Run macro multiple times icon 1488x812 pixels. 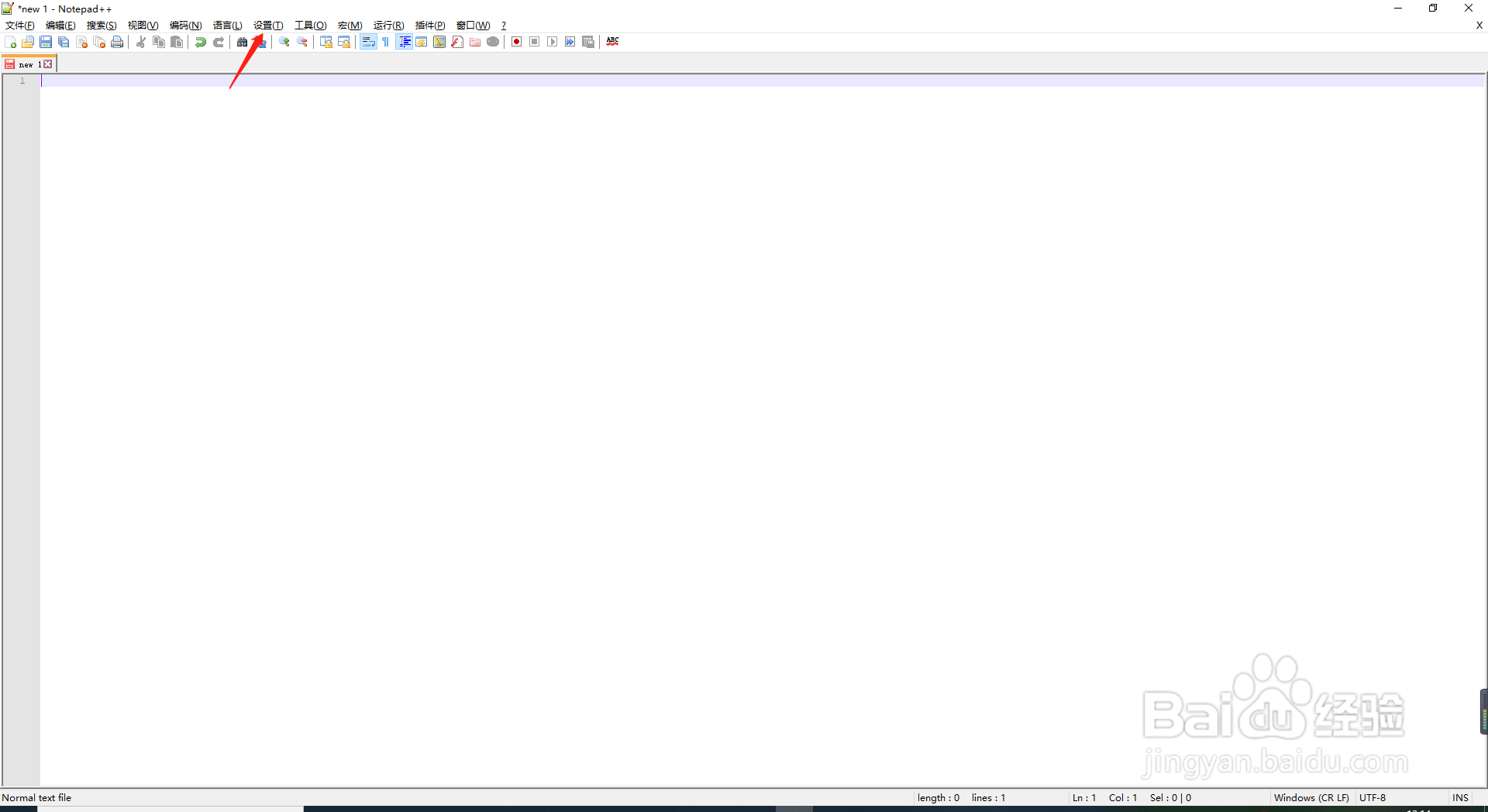point(570,42)
